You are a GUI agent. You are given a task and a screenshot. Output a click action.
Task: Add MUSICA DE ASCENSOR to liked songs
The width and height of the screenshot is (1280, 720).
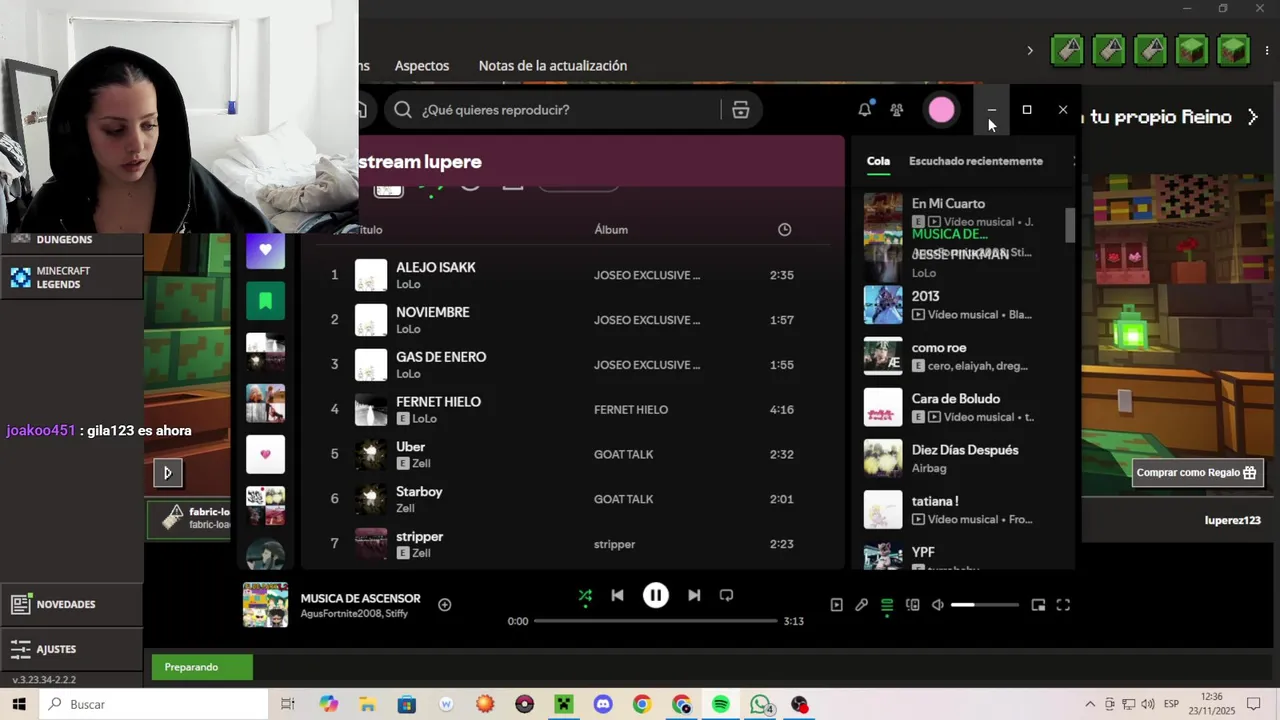coord(445,604)
